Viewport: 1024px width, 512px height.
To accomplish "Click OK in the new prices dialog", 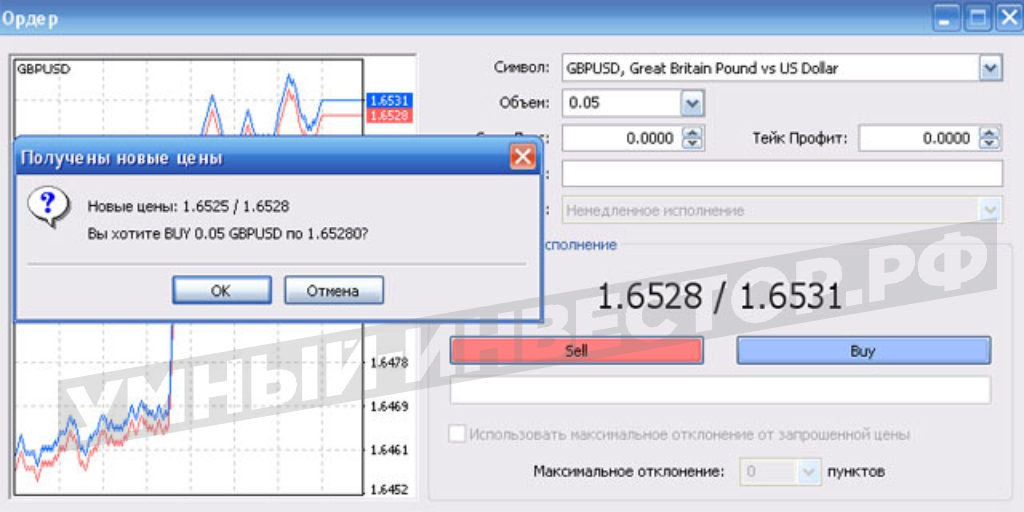I will [x=221, y=290].
